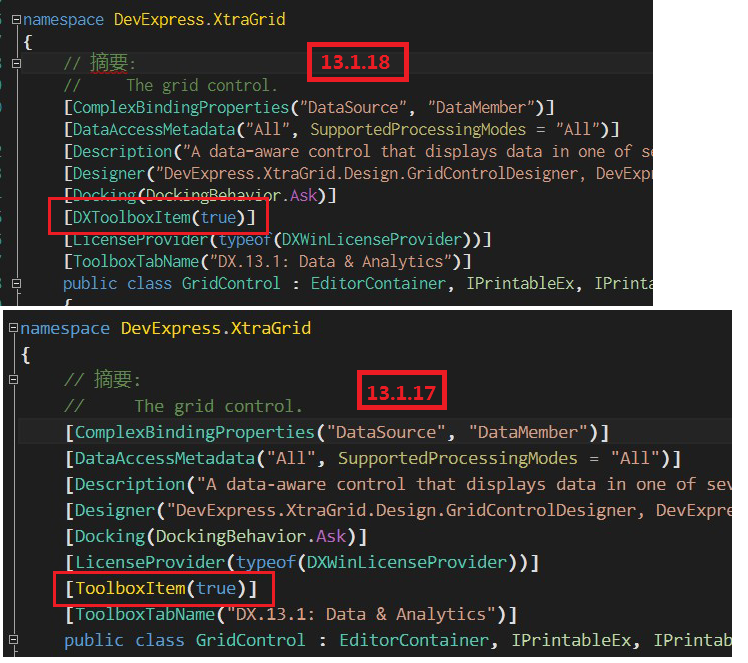Click the yellow ToolboxItem attribute in the lower pane

click(x=130, y=588)
